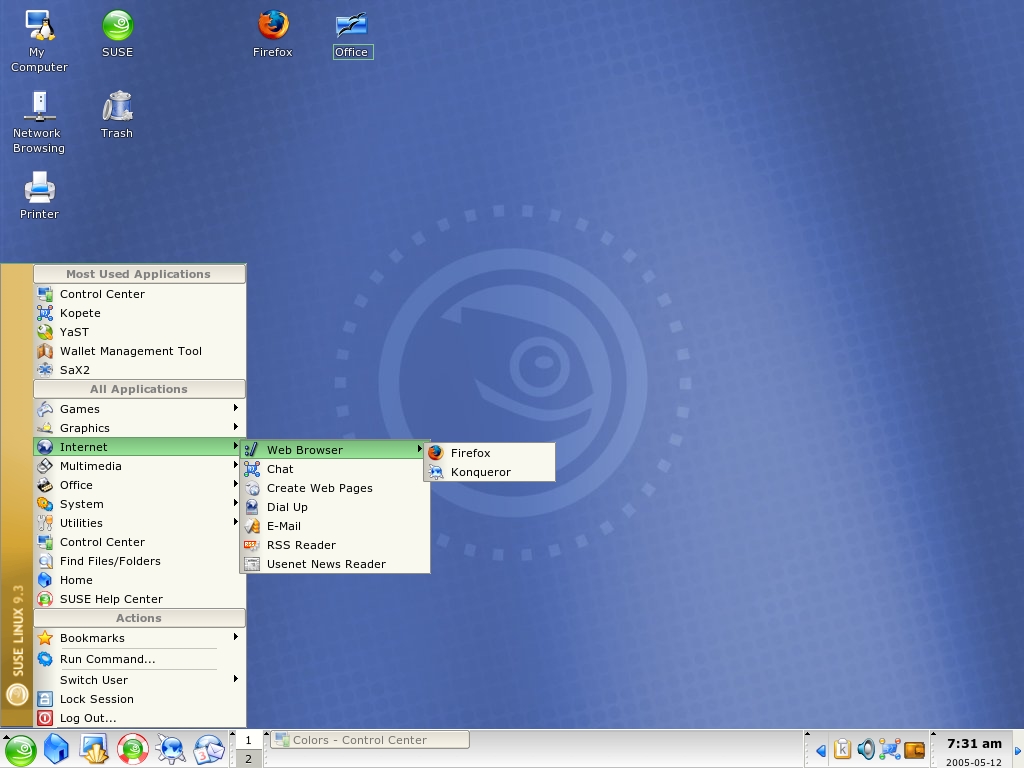Click the 7:31 am clock

pos(974,743)
